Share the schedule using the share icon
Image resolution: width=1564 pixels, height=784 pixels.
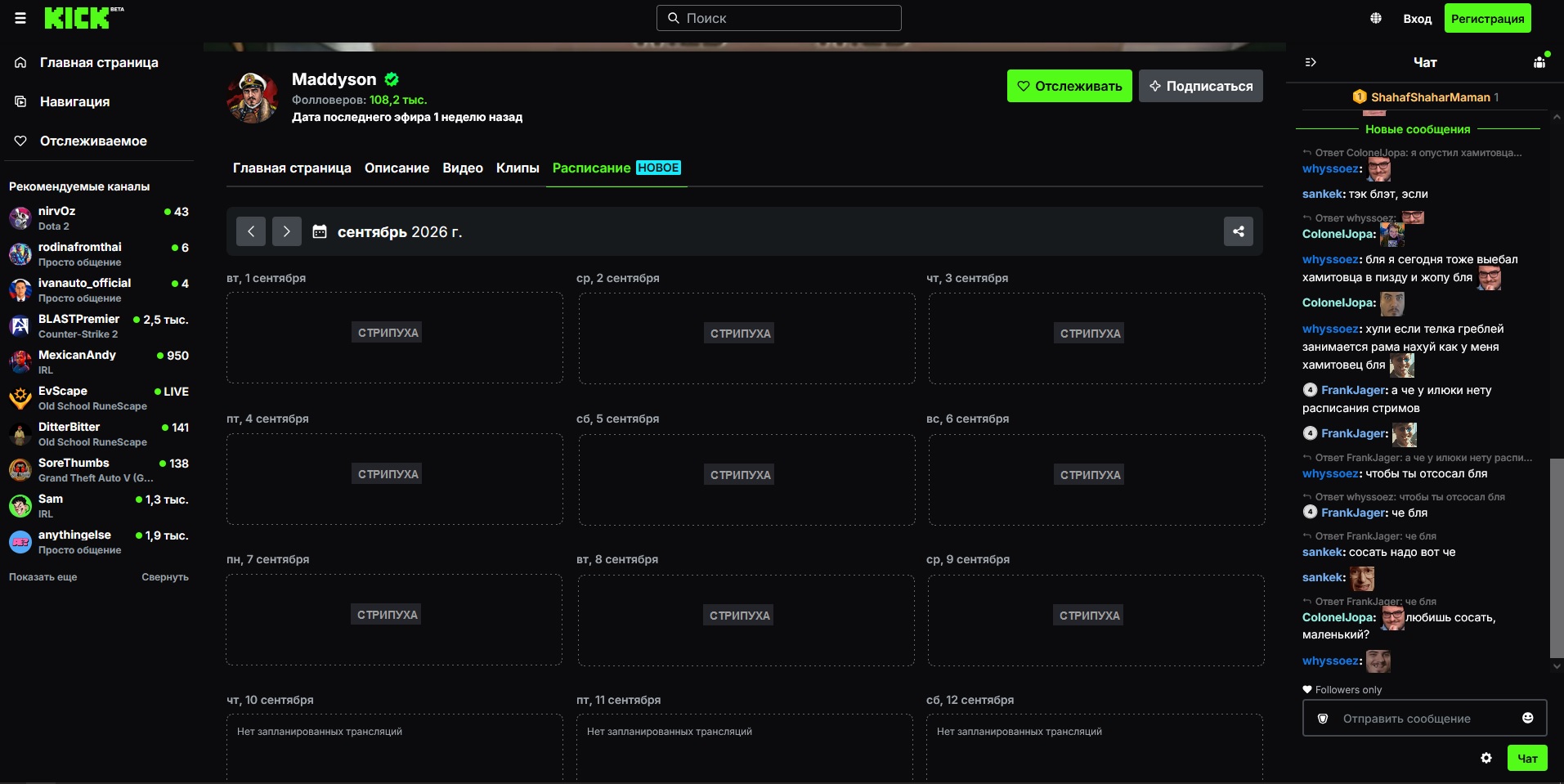tap(1239, 231)
